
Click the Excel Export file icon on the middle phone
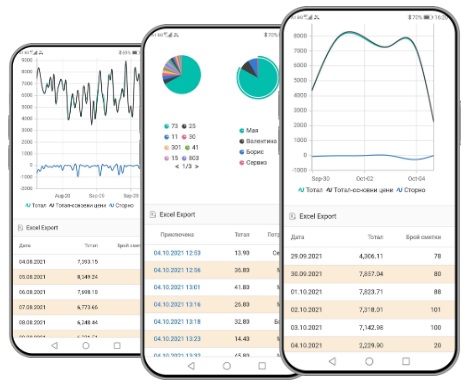point(153,214)
